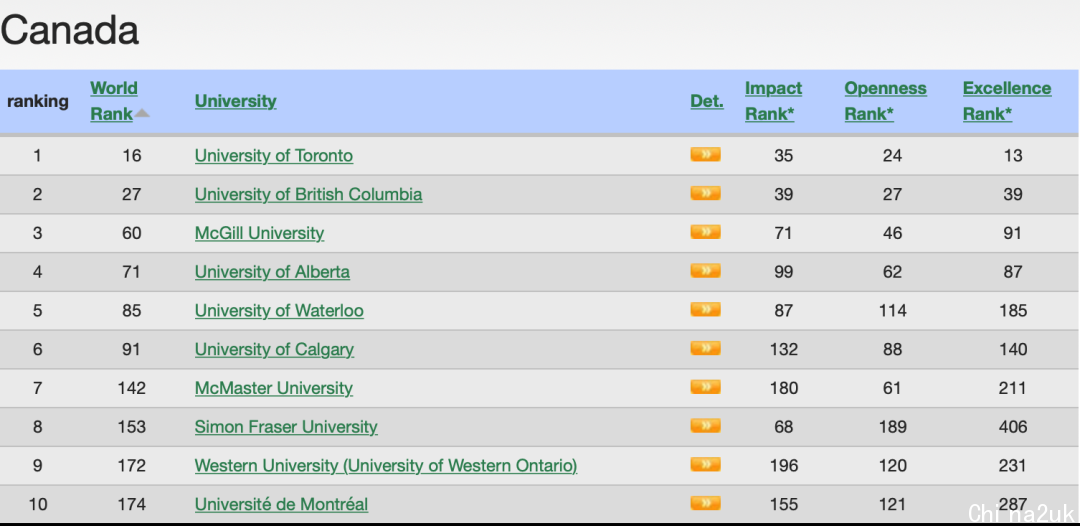Sort by Impact Rank header
This screenshot has height=526, width=1080.
point(773,101)
